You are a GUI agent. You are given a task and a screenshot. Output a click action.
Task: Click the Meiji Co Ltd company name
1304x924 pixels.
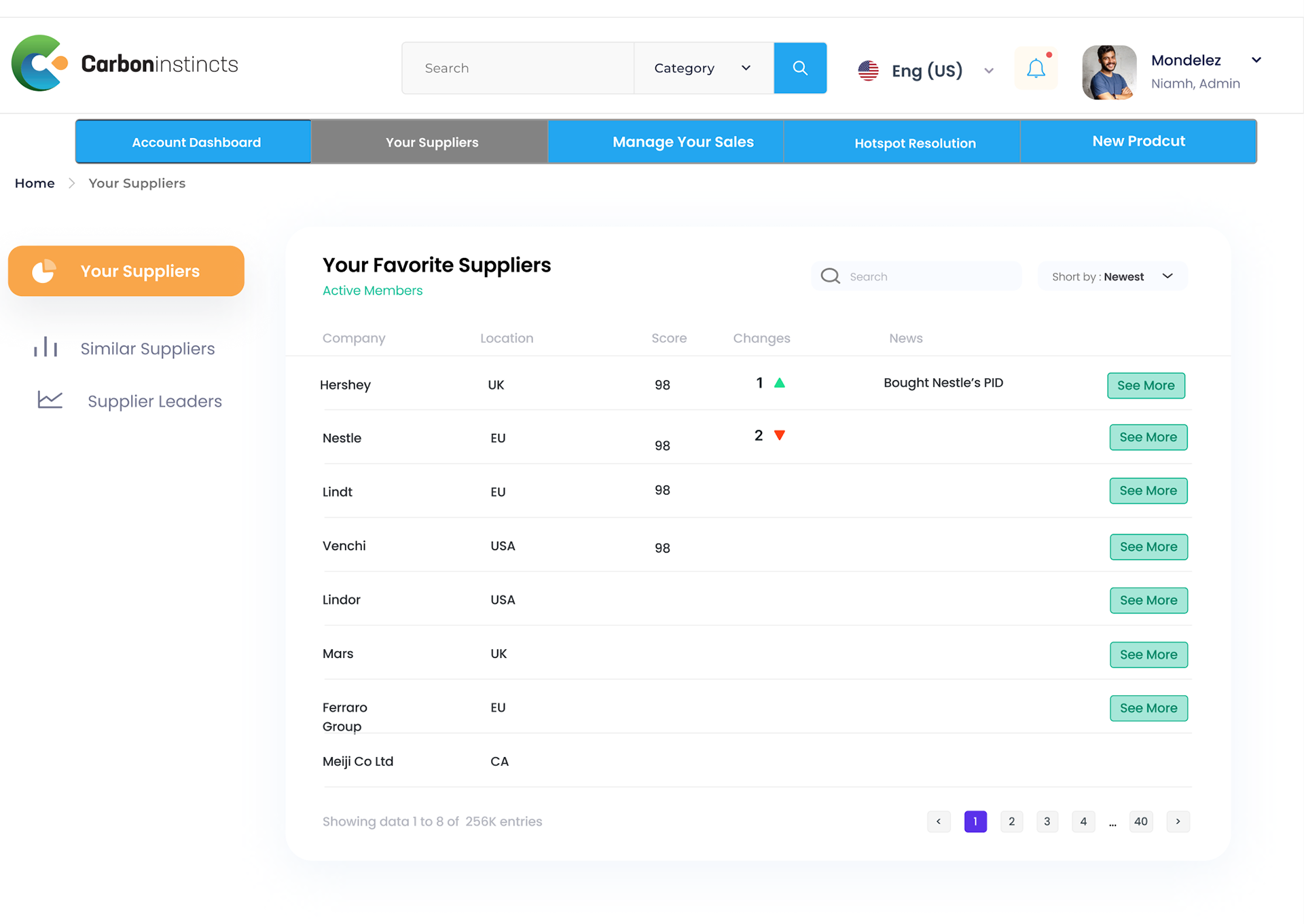pos(358,762)
